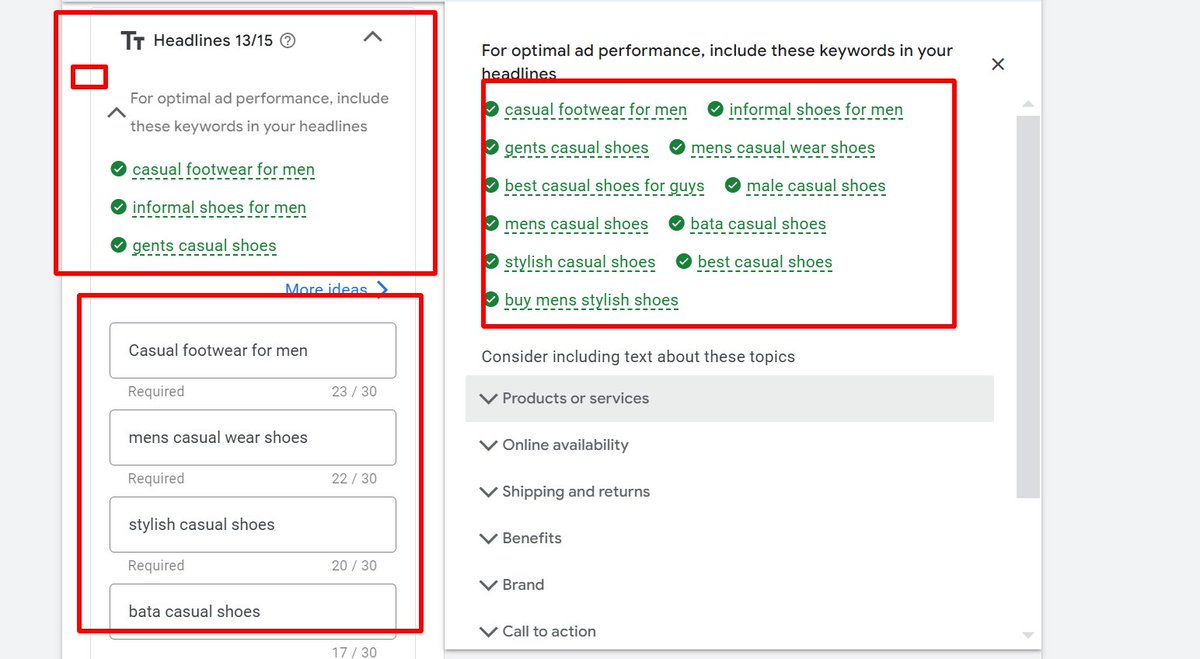Click 'mens casual shoes' keyword suggestion

tap(577, 223)
